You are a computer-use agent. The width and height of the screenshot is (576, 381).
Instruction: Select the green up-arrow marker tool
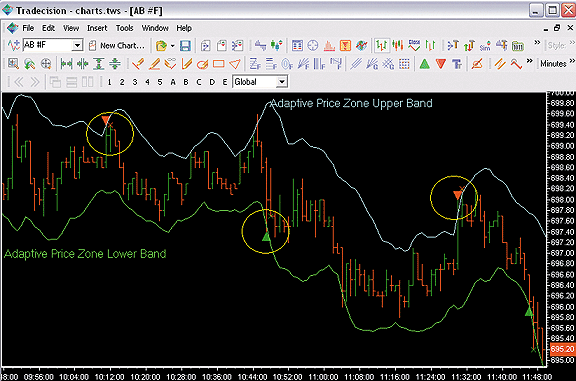point(425,64)
